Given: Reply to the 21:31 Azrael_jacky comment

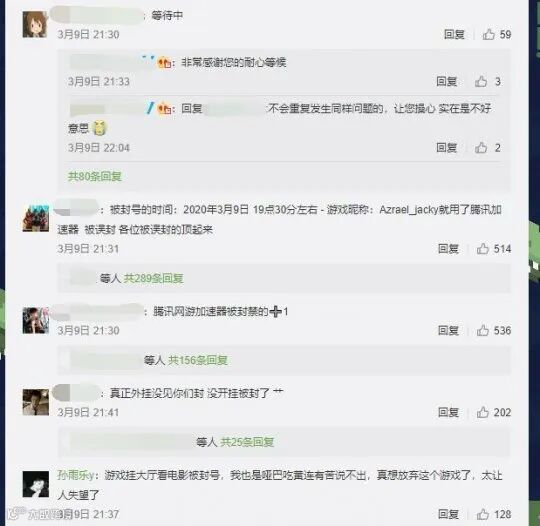Looking at the screenshot, I should (x=448, y=248).
